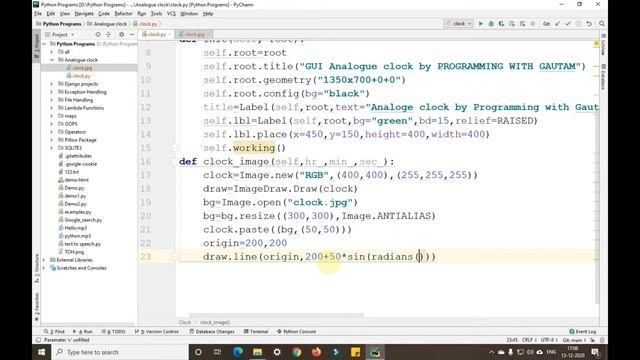Locate the current file with the target icon
The height and width of the screenshot is (360, 640).
tap(98, 35)
